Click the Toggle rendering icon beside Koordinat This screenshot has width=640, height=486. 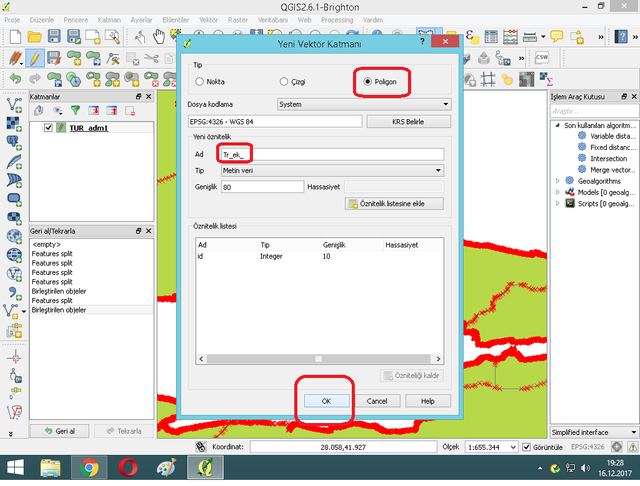point(200,447)
